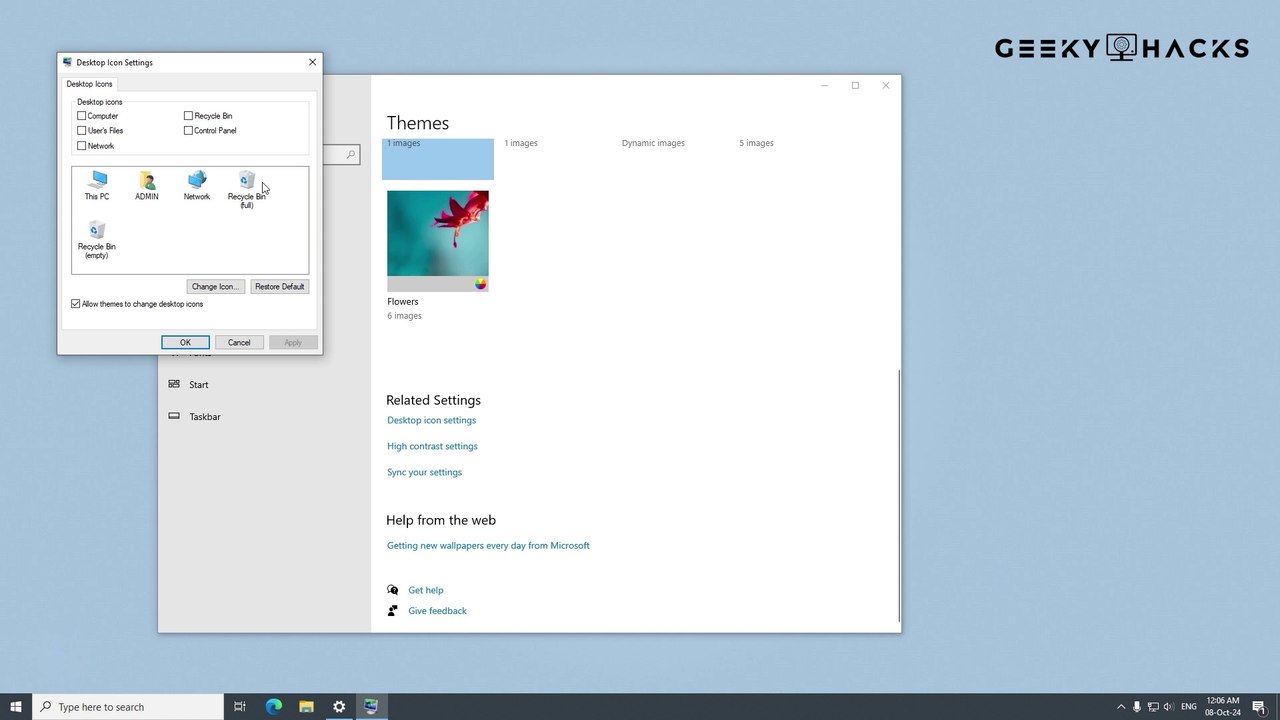This screenshot has width=1280, height=720.
Task: Select the highlighted blue theme tile
Action: tap(438, 159)
